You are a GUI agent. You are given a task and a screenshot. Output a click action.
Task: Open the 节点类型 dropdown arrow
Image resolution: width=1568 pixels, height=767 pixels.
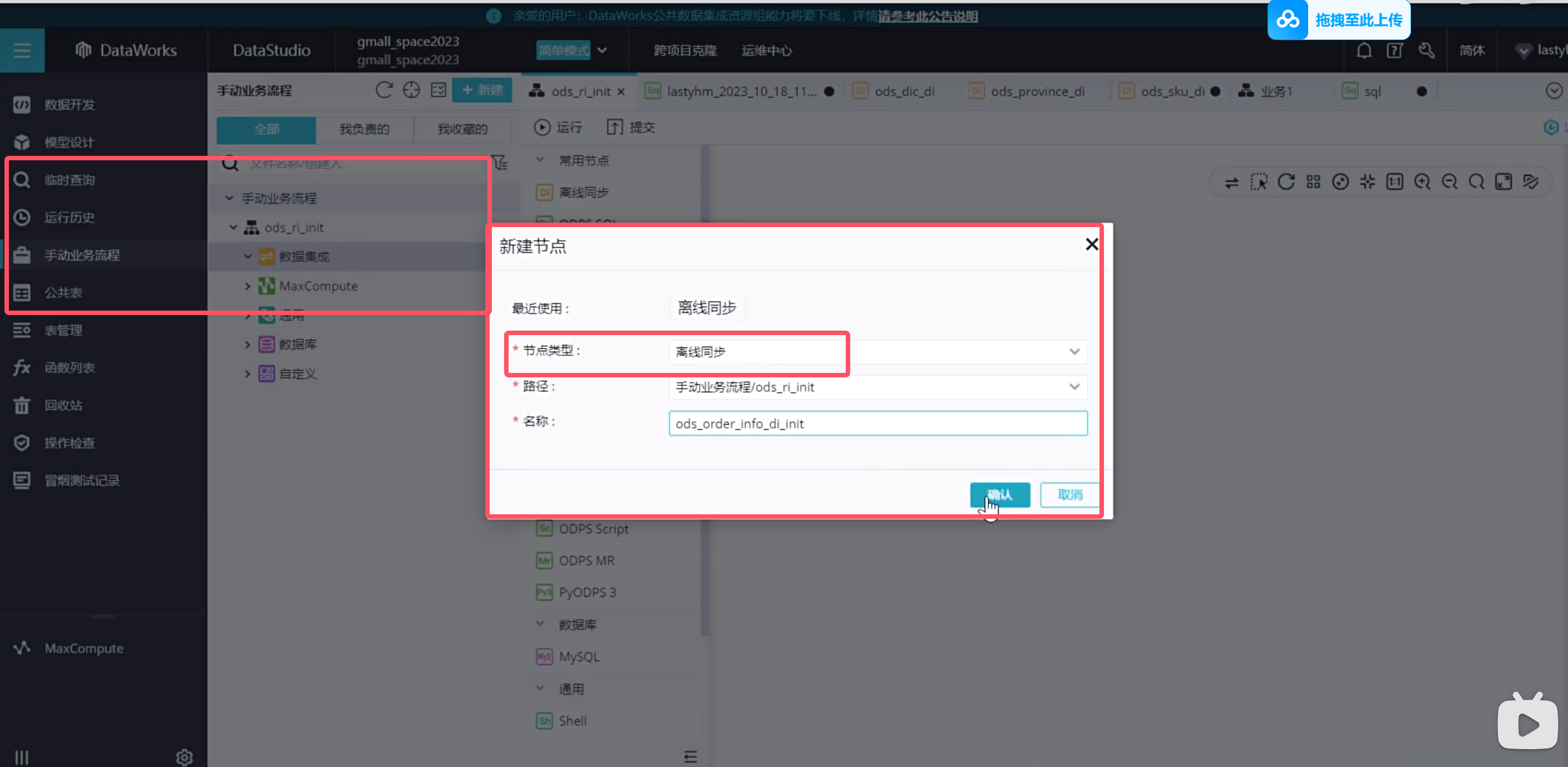[x=1074, y=352]
